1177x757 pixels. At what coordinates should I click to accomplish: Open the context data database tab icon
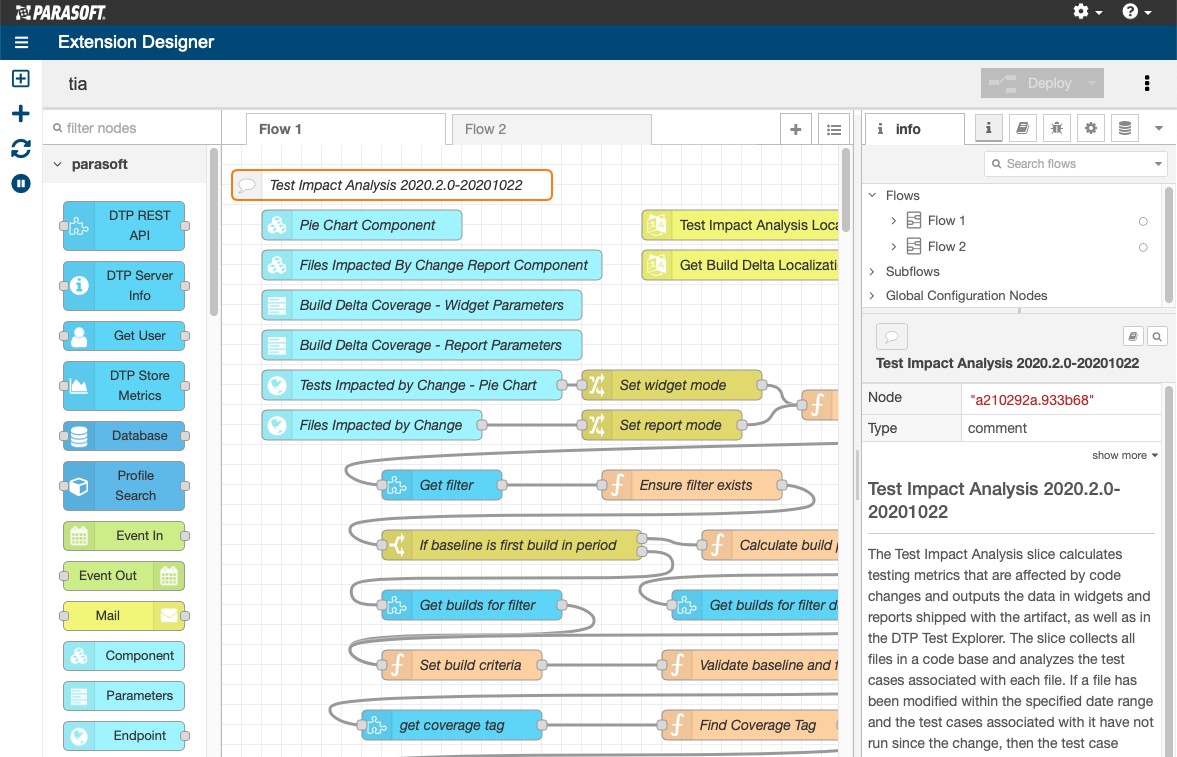[x=1124, y=128]
